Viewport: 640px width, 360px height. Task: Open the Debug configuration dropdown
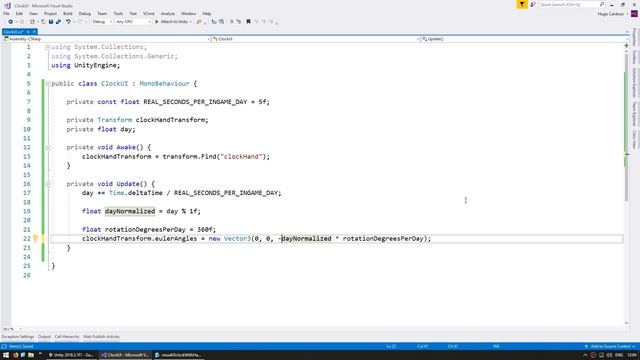point(102,22)
